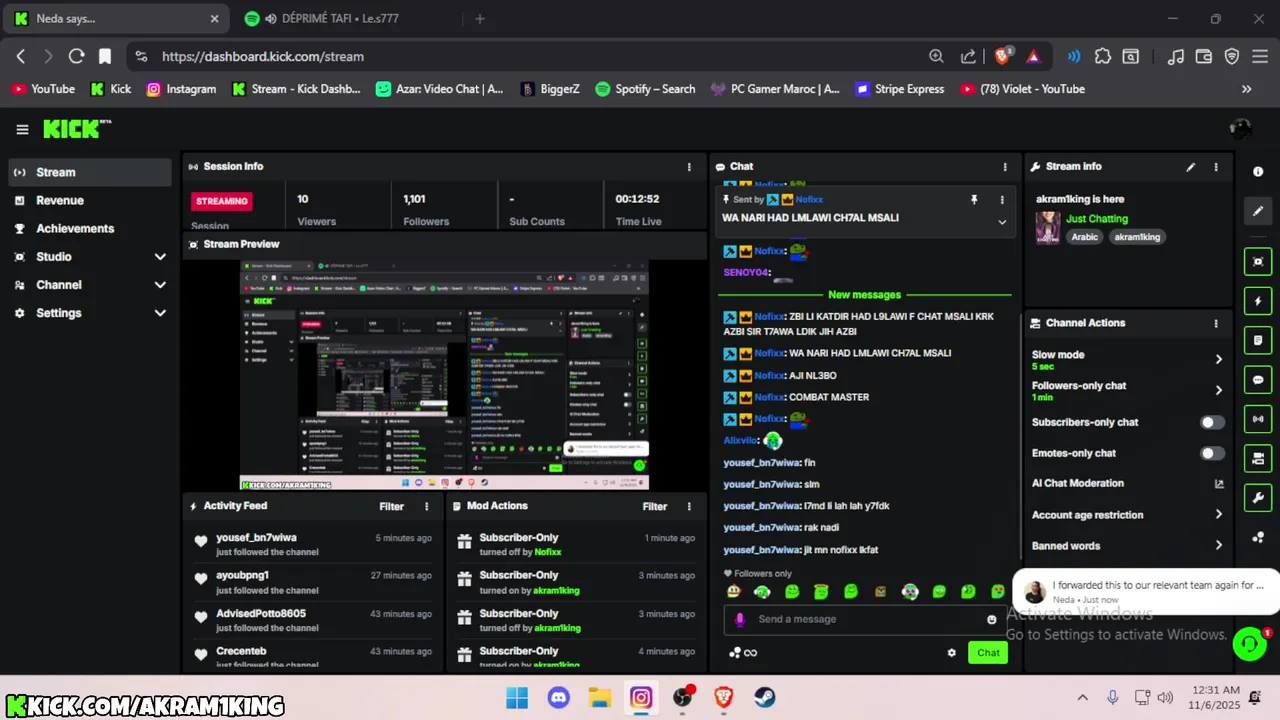Open File Explorer from the taskbar
This screenshot has height=720, width=1280.
tap(599, 697)
